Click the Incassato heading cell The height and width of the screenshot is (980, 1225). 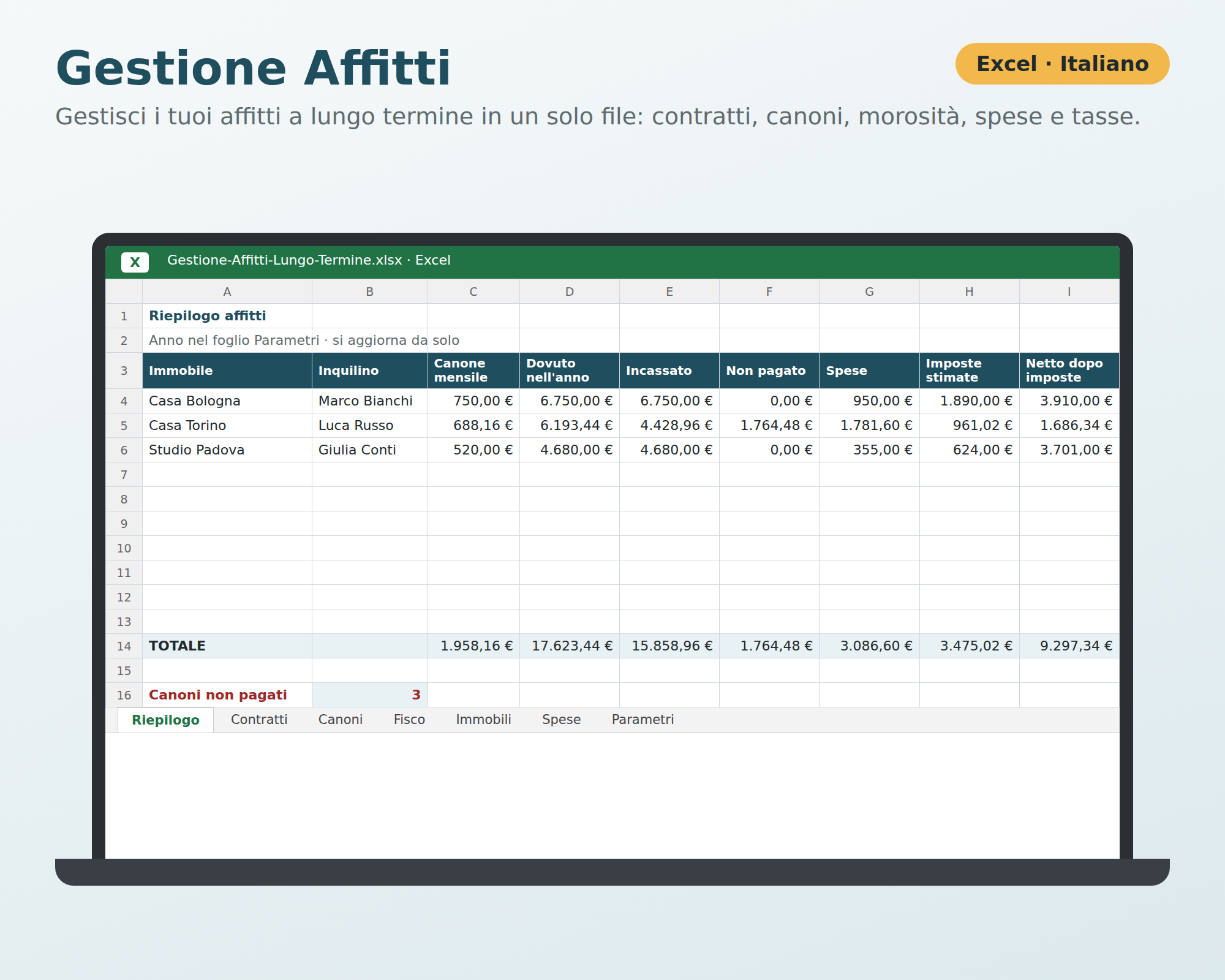669,371
